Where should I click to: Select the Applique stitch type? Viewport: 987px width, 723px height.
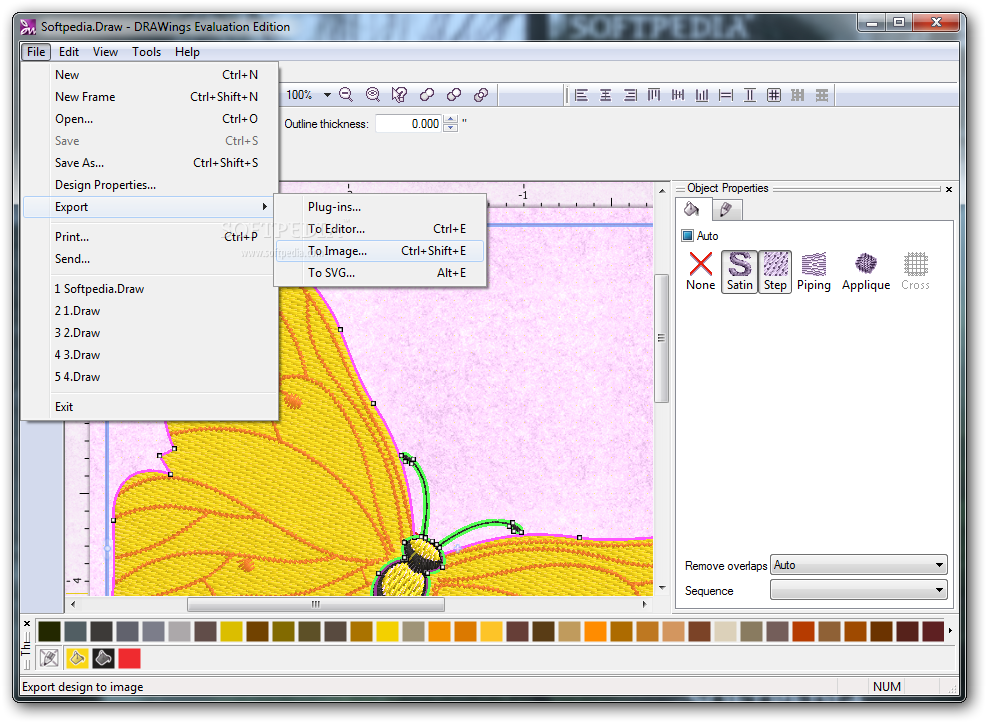click(866, 271)
